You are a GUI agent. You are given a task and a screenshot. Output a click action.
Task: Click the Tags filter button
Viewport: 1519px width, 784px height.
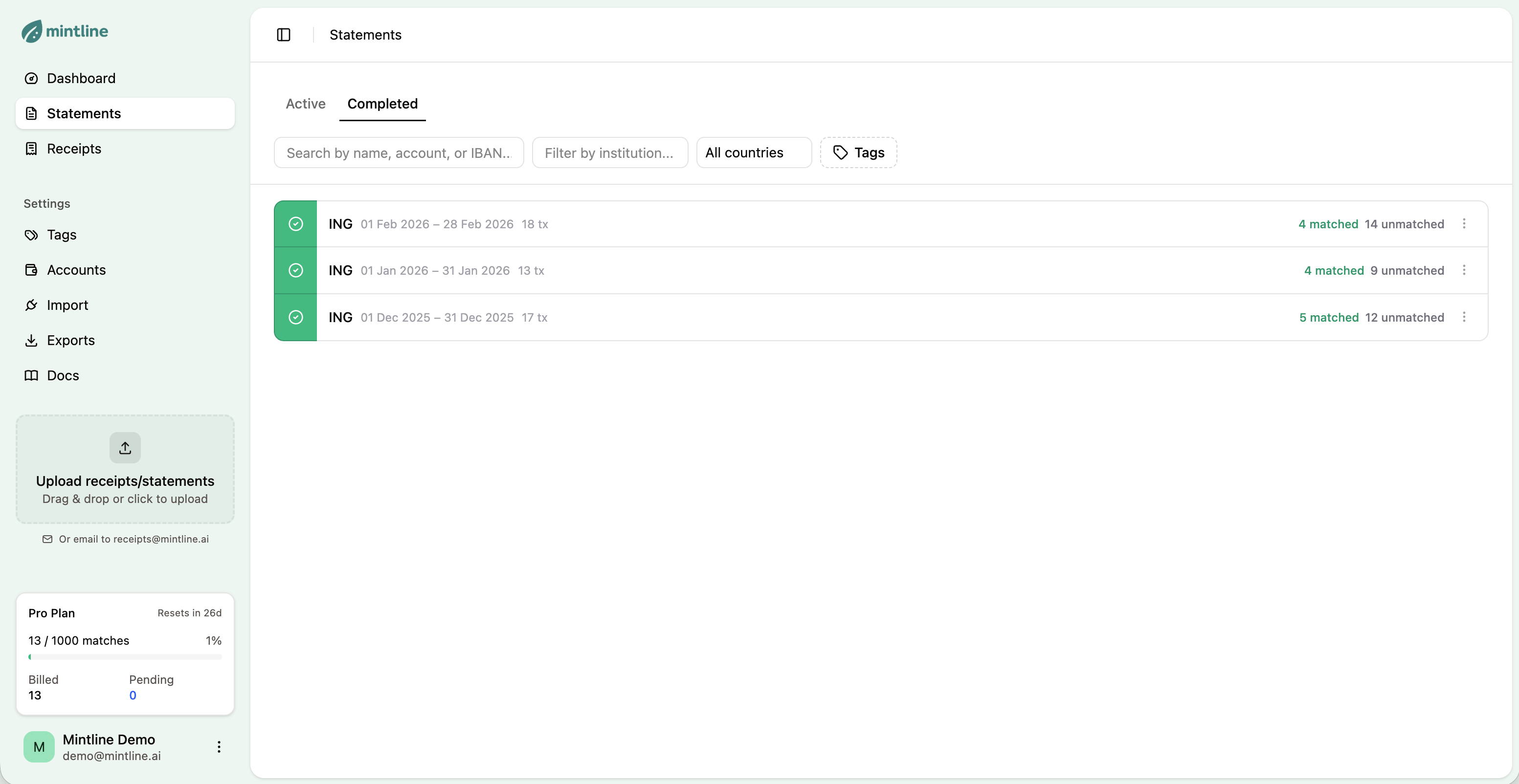coord(859,152)
